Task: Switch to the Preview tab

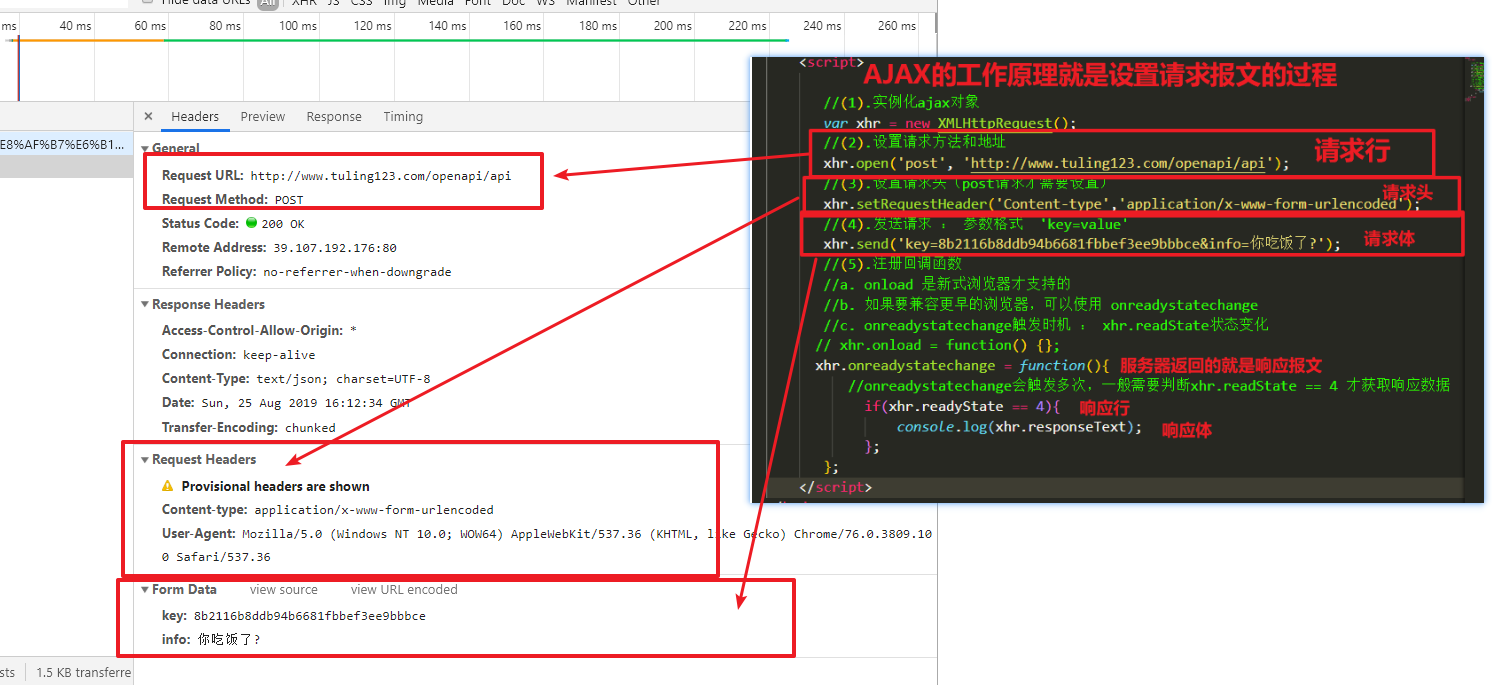Action: pos(262,117)
